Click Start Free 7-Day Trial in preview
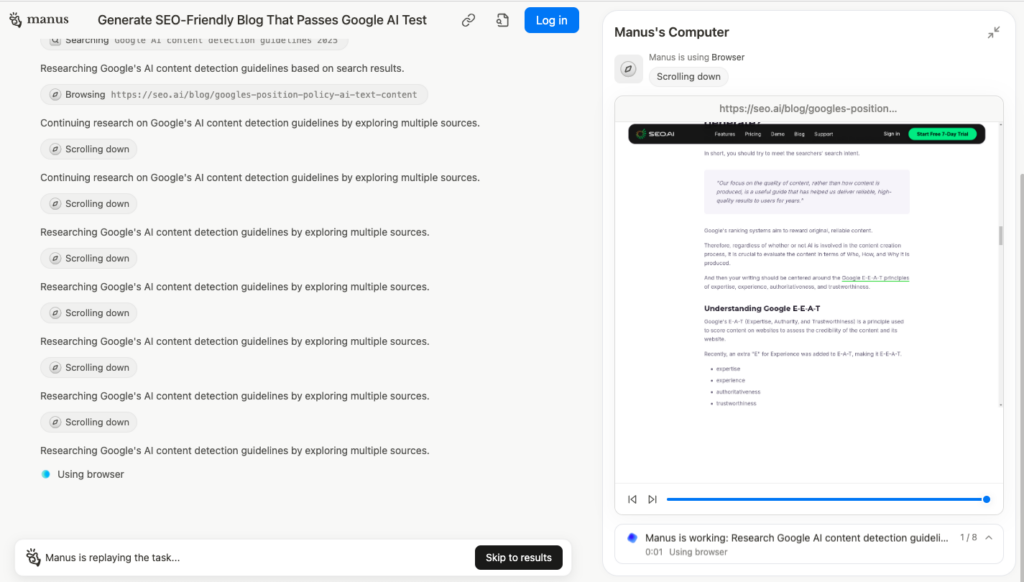Image resolution: width=1024 pixels, height=582 pixels. [x=942, y=134]
